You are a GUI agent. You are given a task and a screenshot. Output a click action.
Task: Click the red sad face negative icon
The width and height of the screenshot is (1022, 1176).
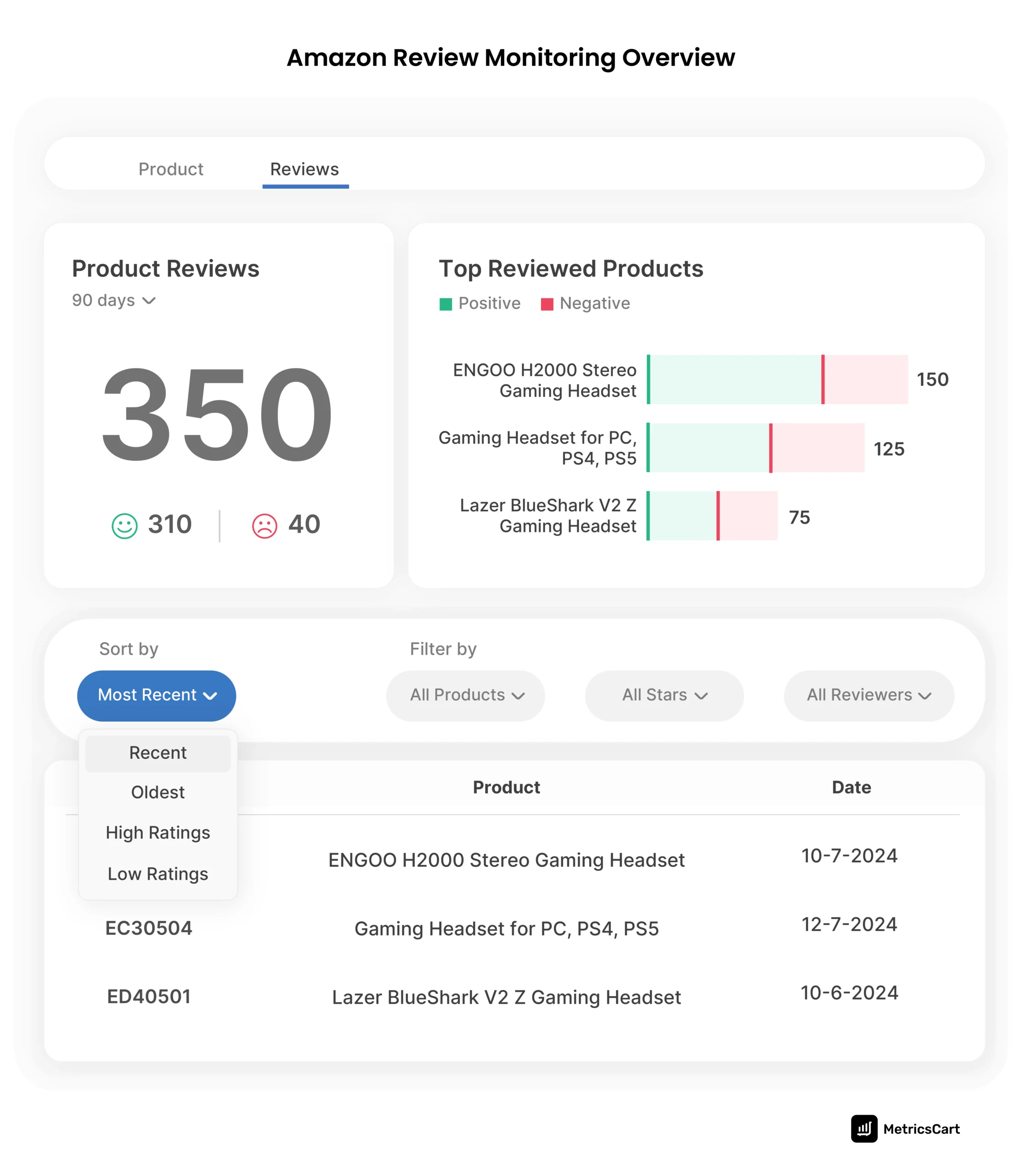pyautogui.click(x=265, y=526)
